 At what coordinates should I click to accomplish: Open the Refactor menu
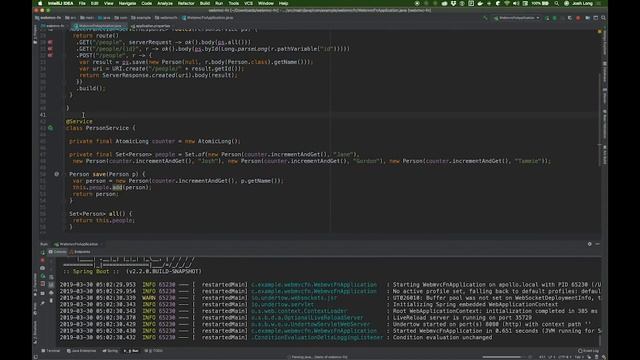186,3
